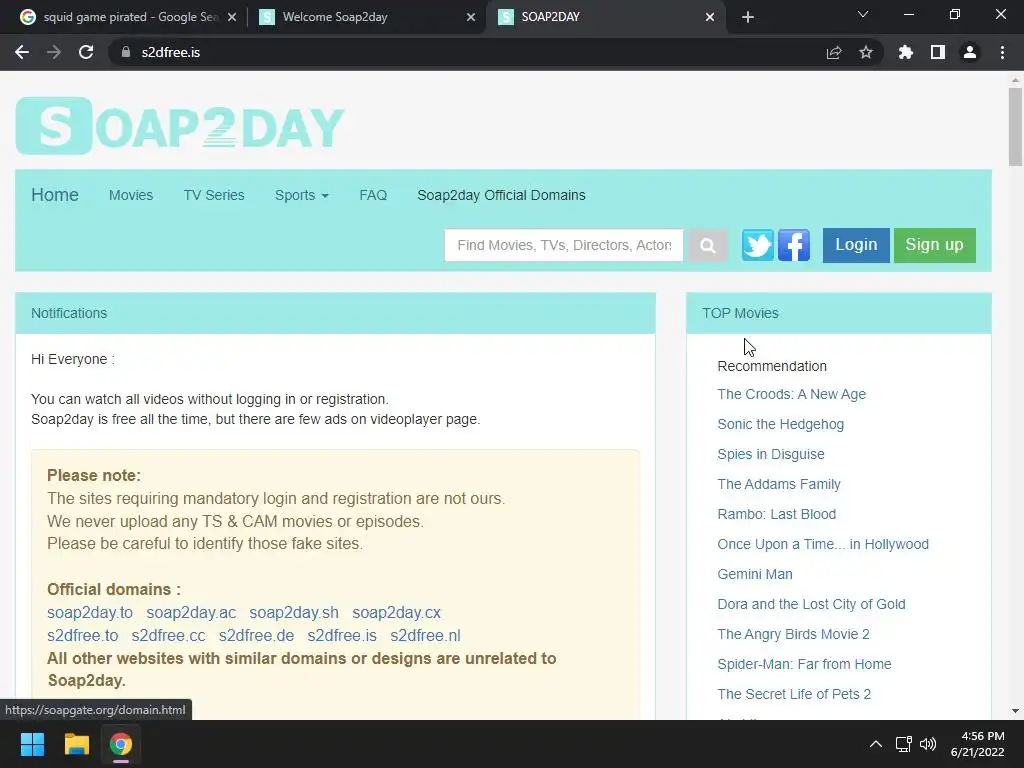Open The Croods: A New Age
This screenshot has height=768, width=1024.
792,394
